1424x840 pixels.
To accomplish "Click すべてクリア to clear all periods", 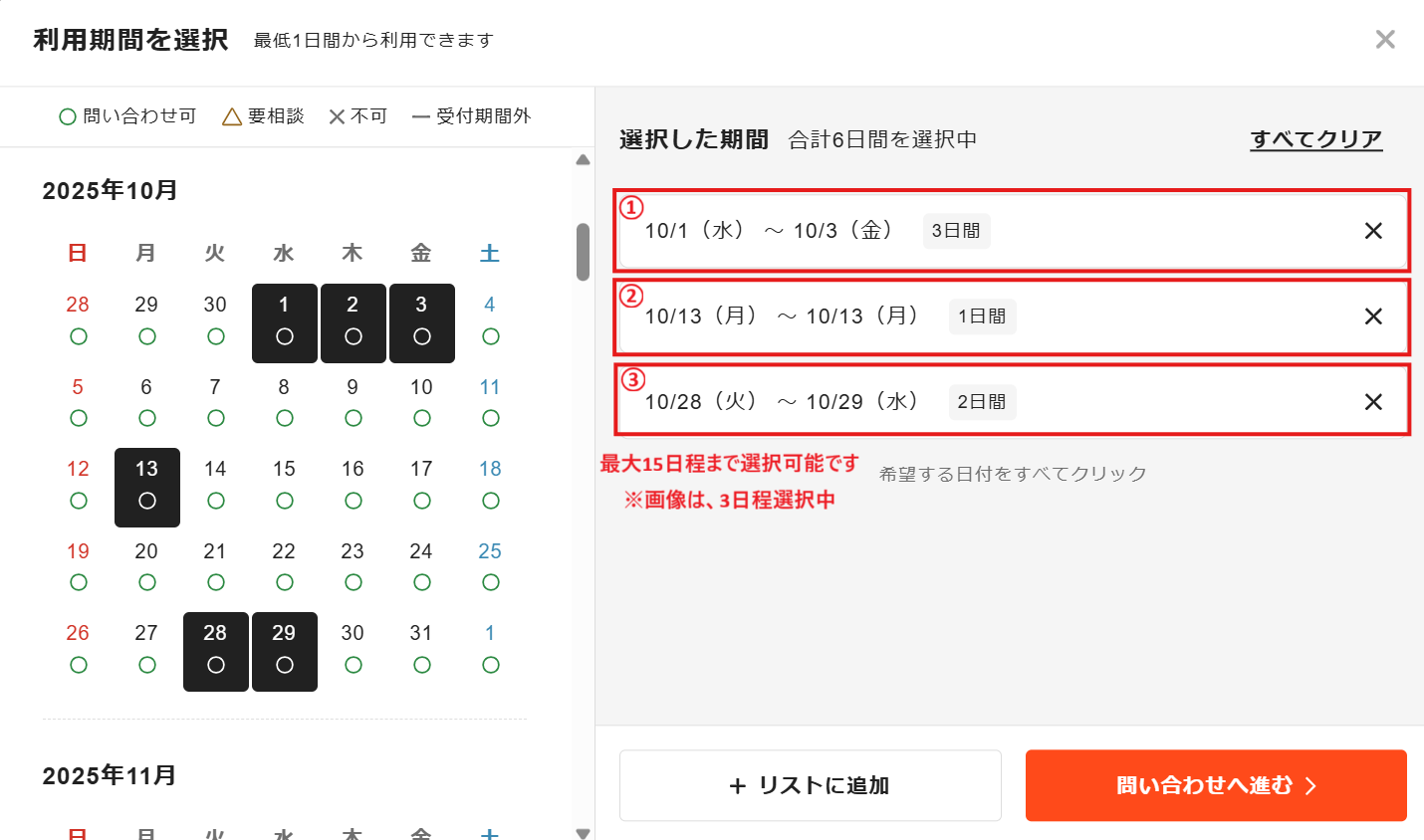I will pyautogui.click(x=1315, y=139).
